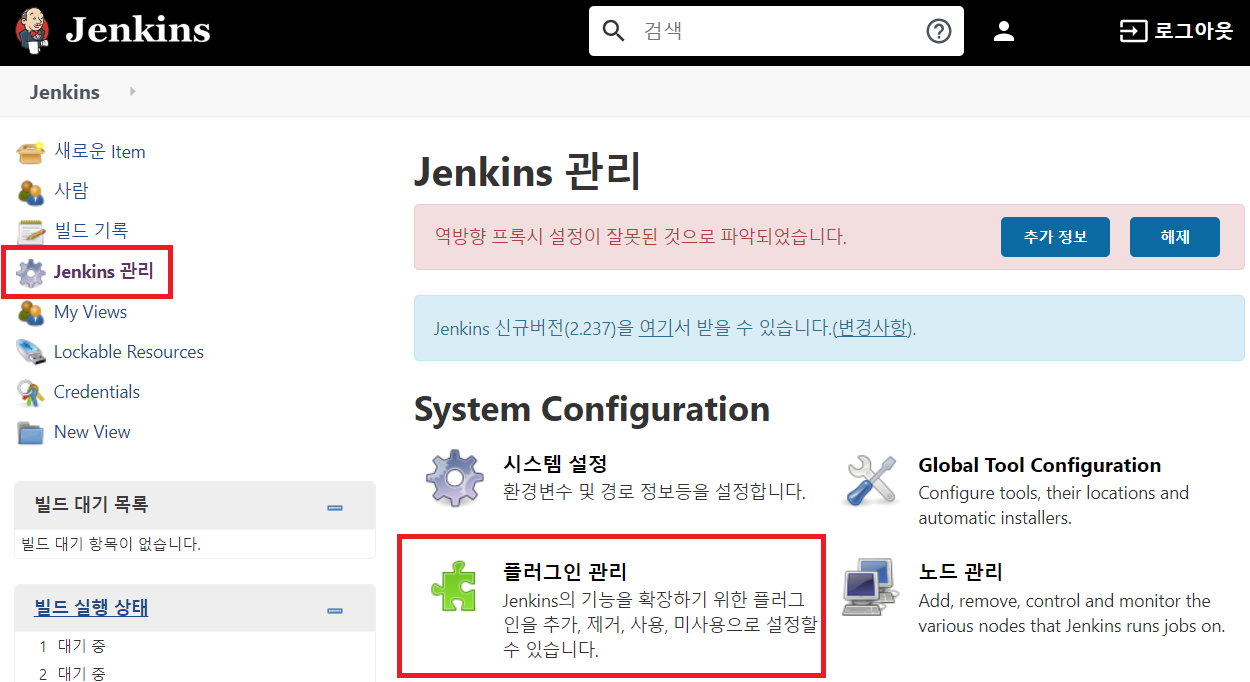Click '환경변수 및 경로 정보등을 설정합니다.' description
1250x682 pixels.
(x=654, y=492)
